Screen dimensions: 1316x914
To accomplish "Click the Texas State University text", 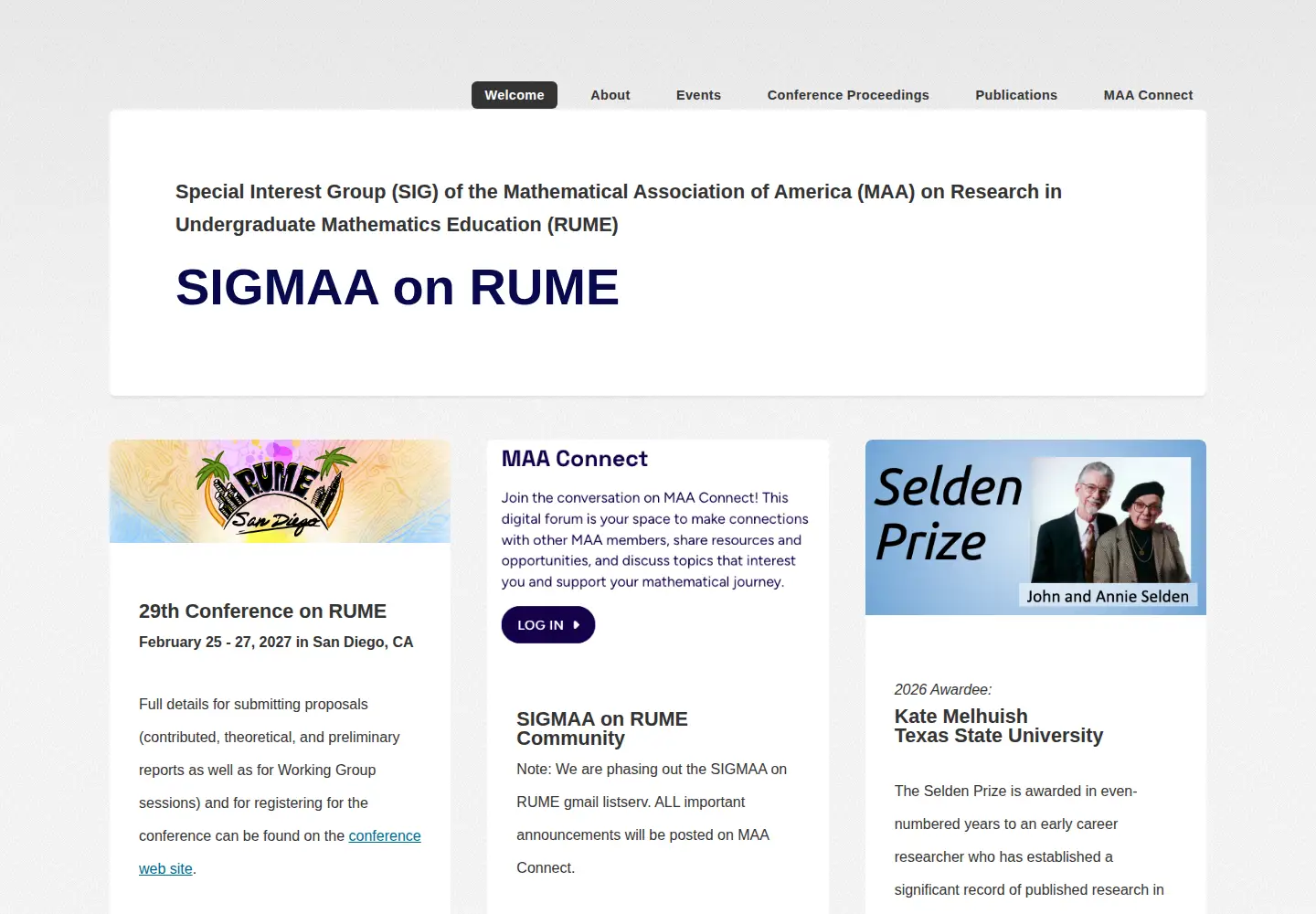I will pyautogui.click(x=999, y=736).
